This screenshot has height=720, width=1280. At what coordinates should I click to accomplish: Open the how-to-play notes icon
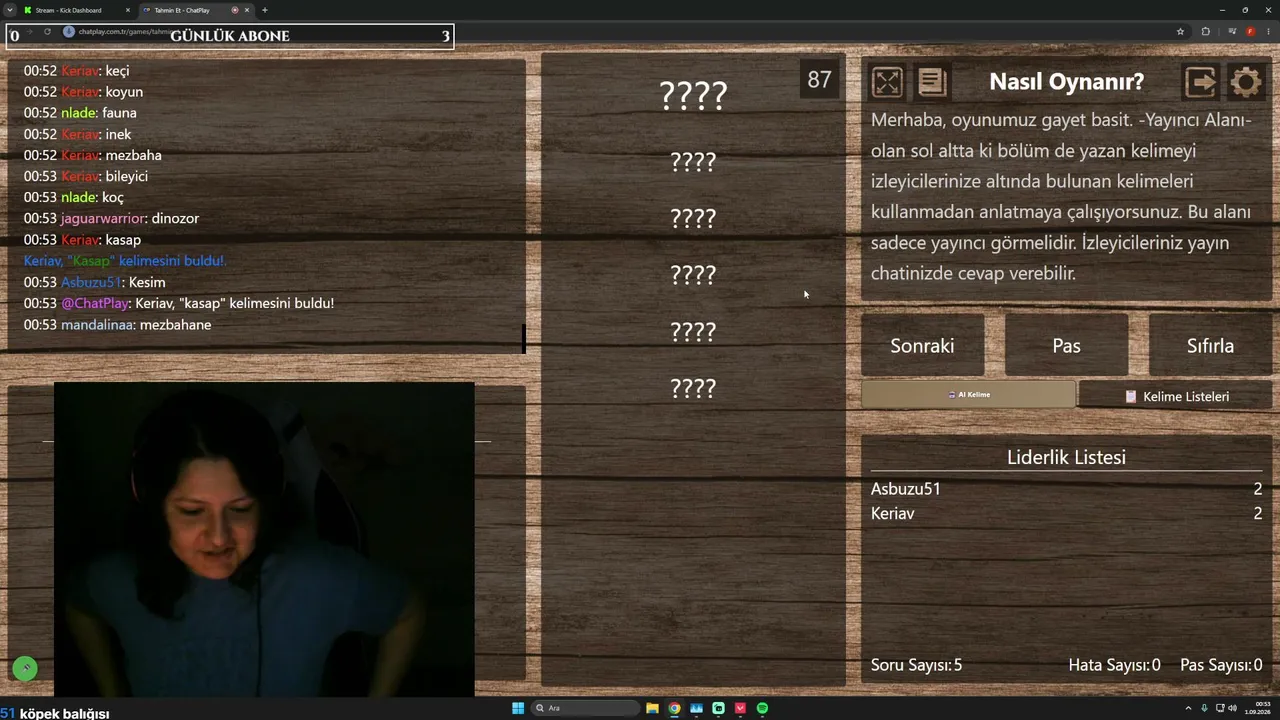[x=932, y=82]
